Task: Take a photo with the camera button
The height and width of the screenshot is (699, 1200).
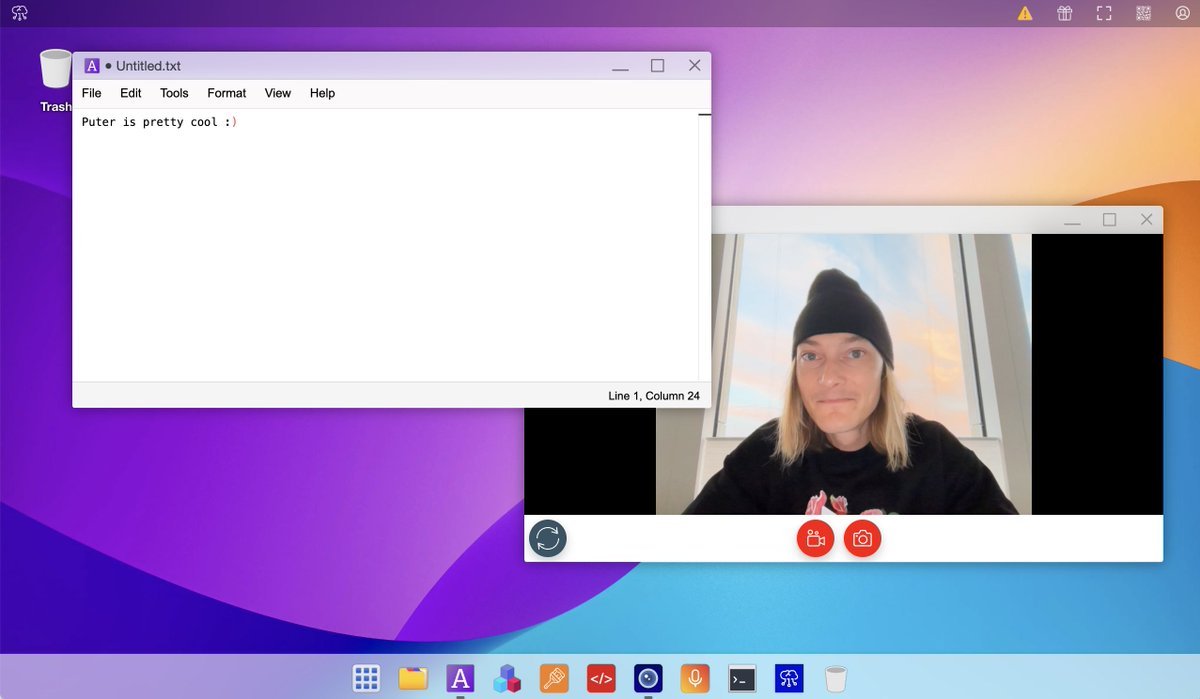Action: (862, 538)
